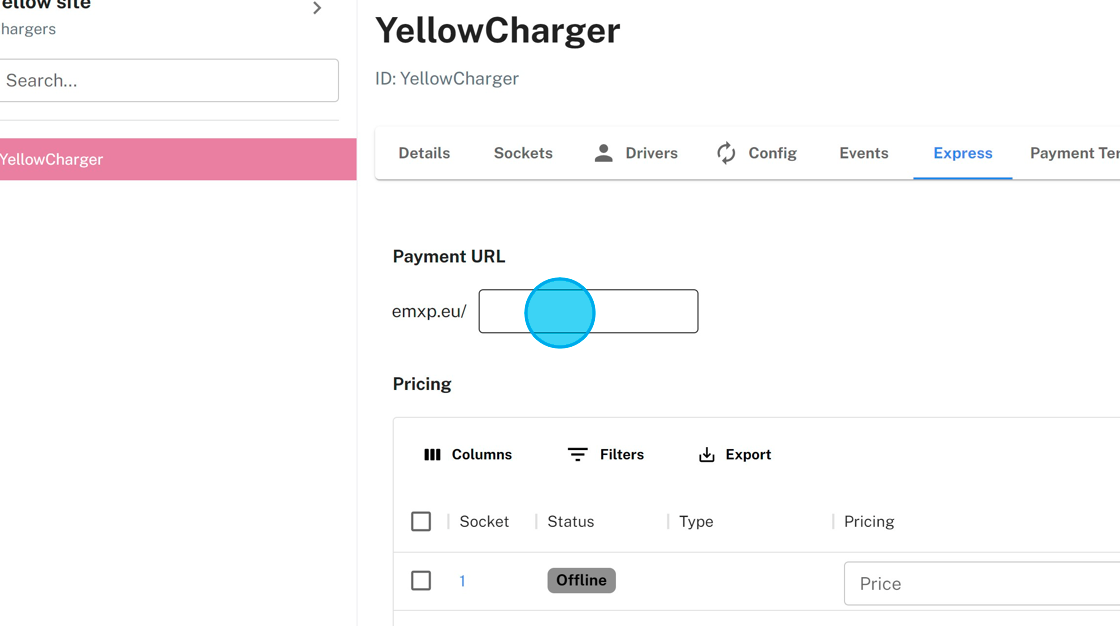Go to the Events tab
1120x626 pixels.
pyautogui.click(x=864, y=153)
